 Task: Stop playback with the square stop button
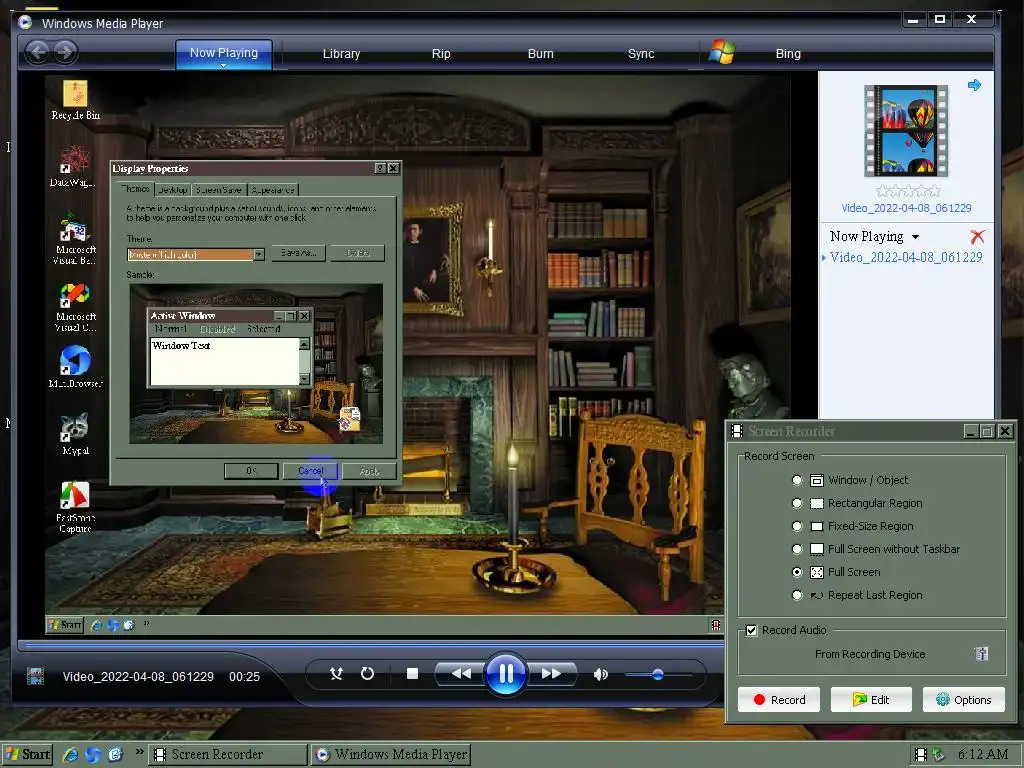pos(412,673)
